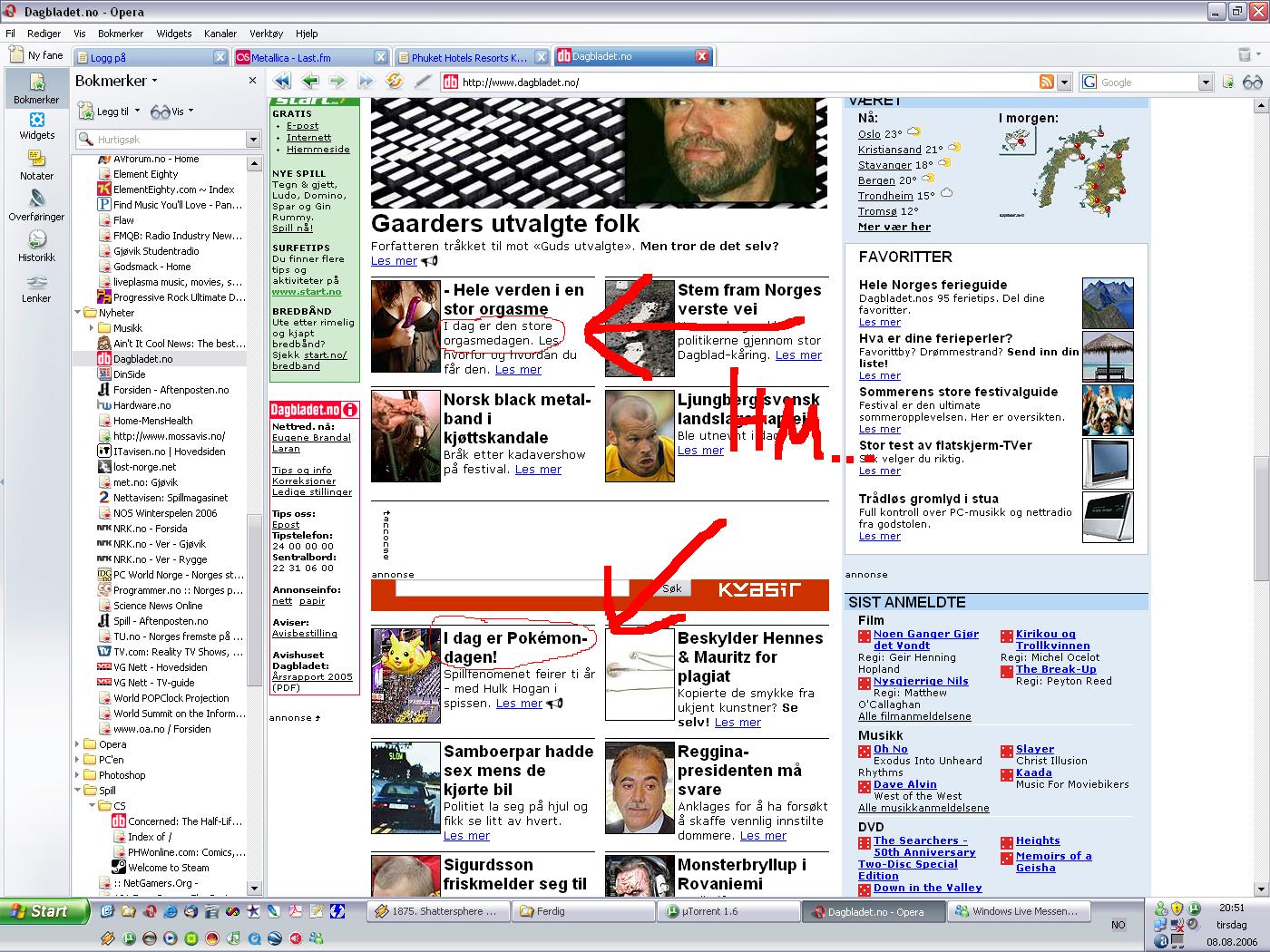
Task: Click the Kvasir search text field
Action: tap(512, 588)
